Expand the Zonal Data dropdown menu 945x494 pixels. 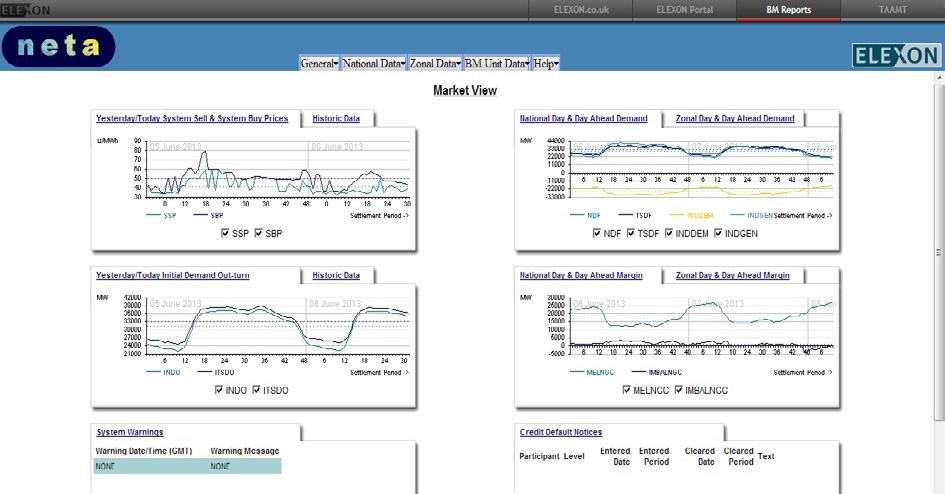pos(435,63)
